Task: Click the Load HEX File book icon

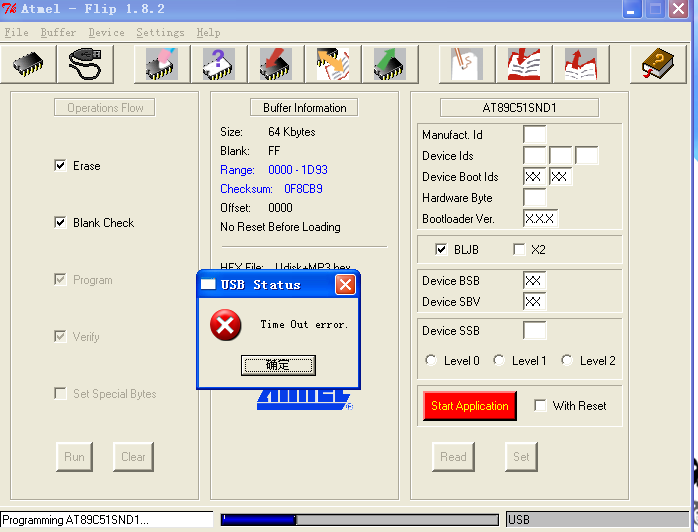Action: (x=524, y=64)
